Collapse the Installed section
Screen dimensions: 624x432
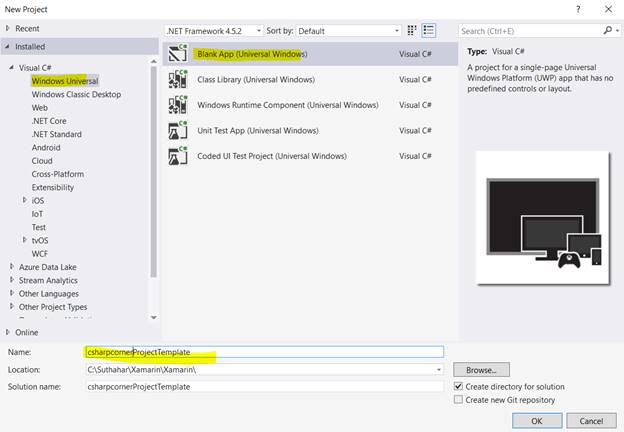(x=7, y=46)
